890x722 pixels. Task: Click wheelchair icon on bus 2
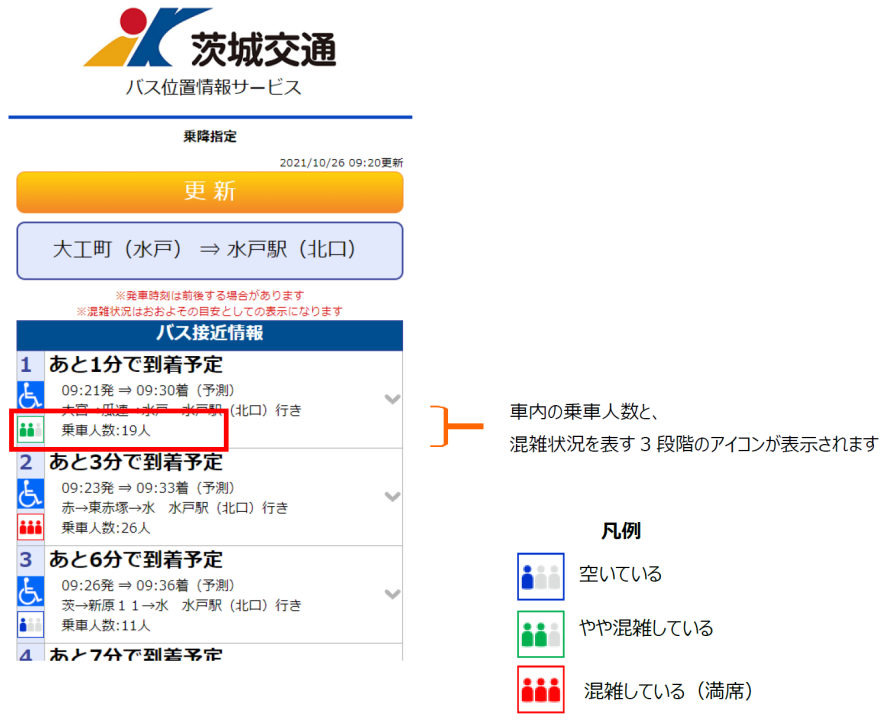click(31, 494)
